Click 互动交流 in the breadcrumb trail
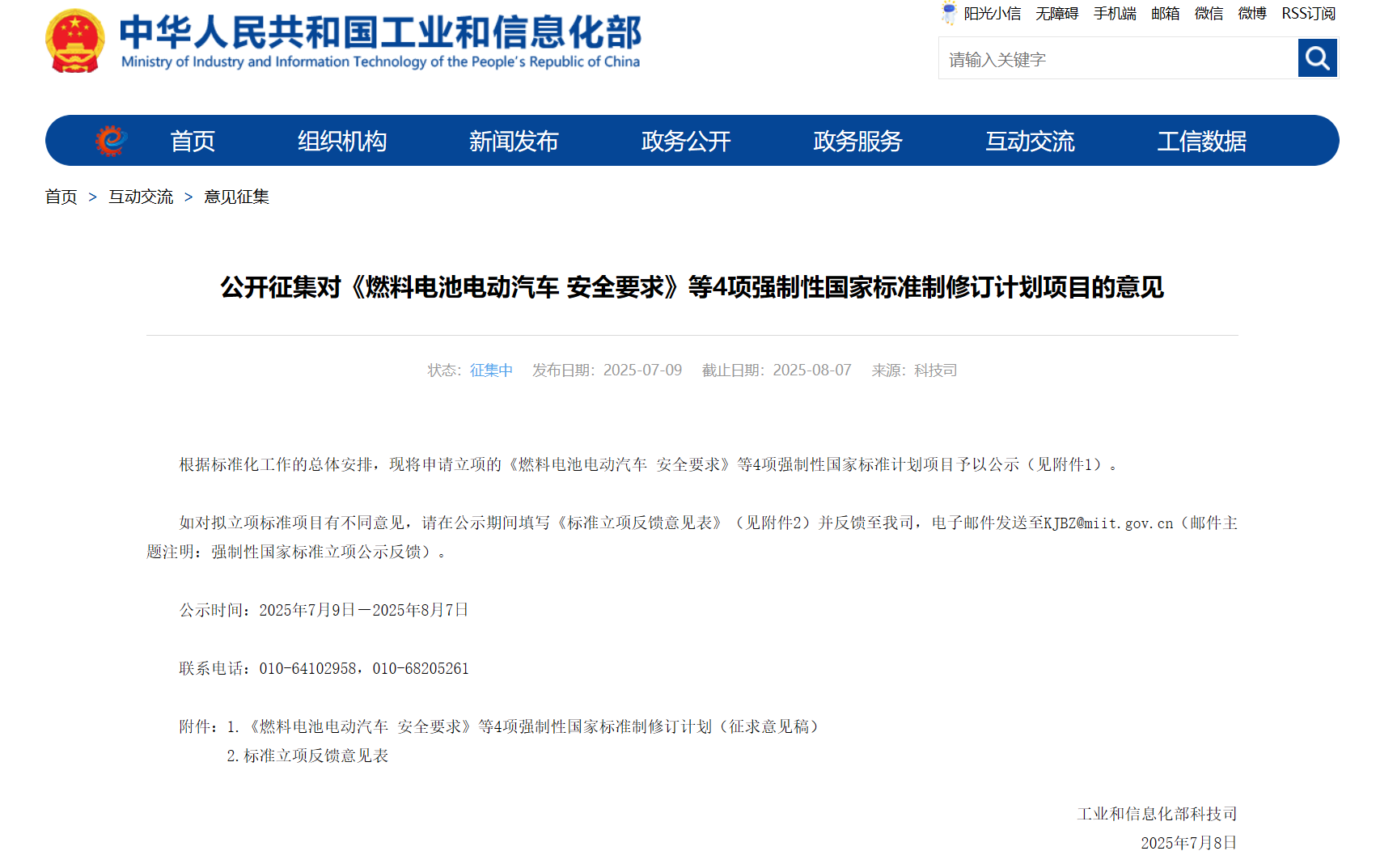1376x868 pixels. [141, 197]
